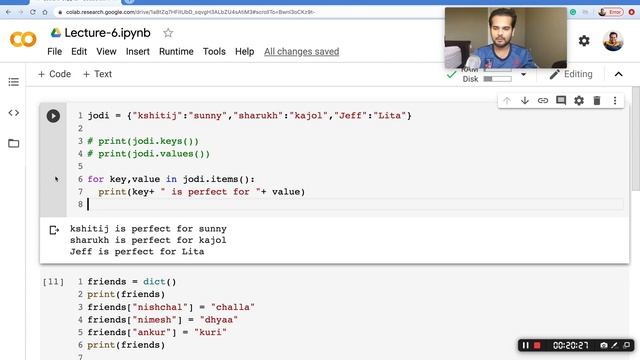The height and width of the screenshot is (360, 640).
Task: Click the All changes saved link
Action: click(302, 51)
